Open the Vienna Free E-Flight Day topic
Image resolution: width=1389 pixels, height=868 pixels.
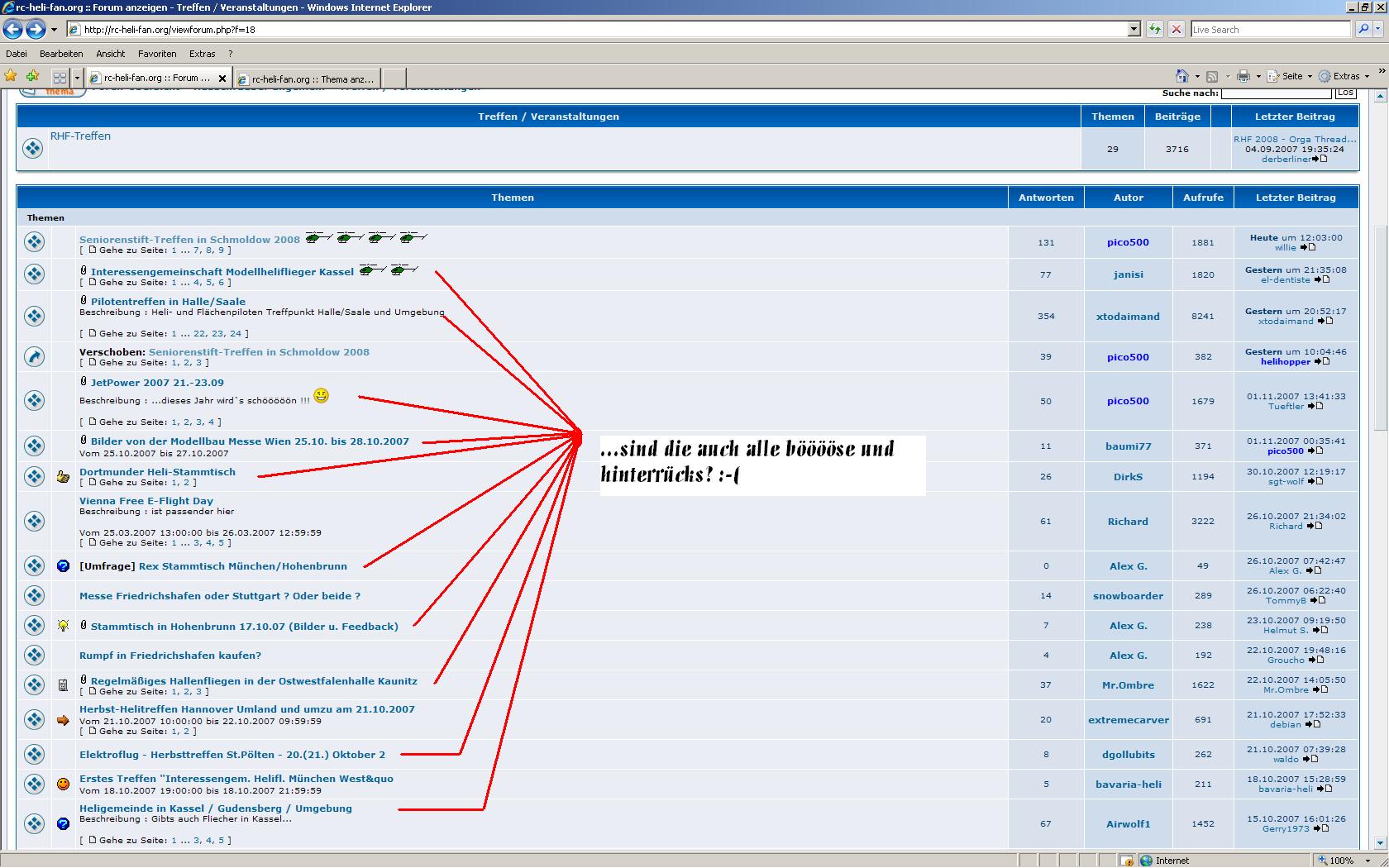(146, 501)
